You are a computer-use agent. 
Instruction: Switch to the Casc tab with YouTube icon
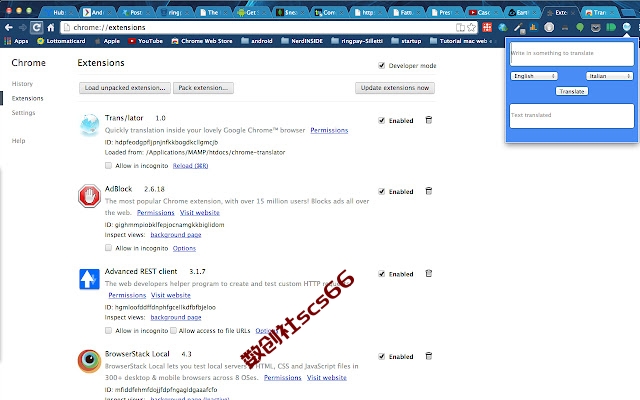pyautogui.click(x=483, y=12)
